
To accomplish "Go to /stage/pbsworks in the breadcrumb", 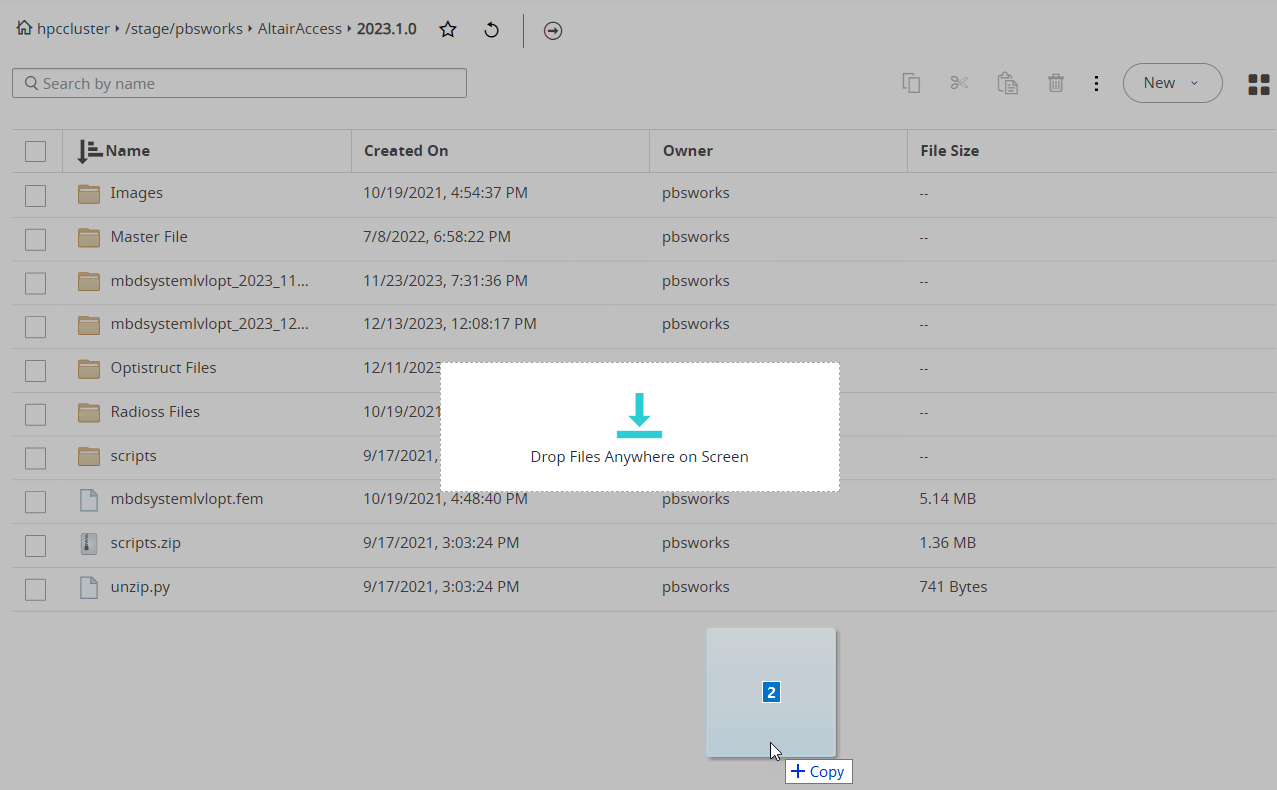I will pyautogui.click(x=184, y=29).
